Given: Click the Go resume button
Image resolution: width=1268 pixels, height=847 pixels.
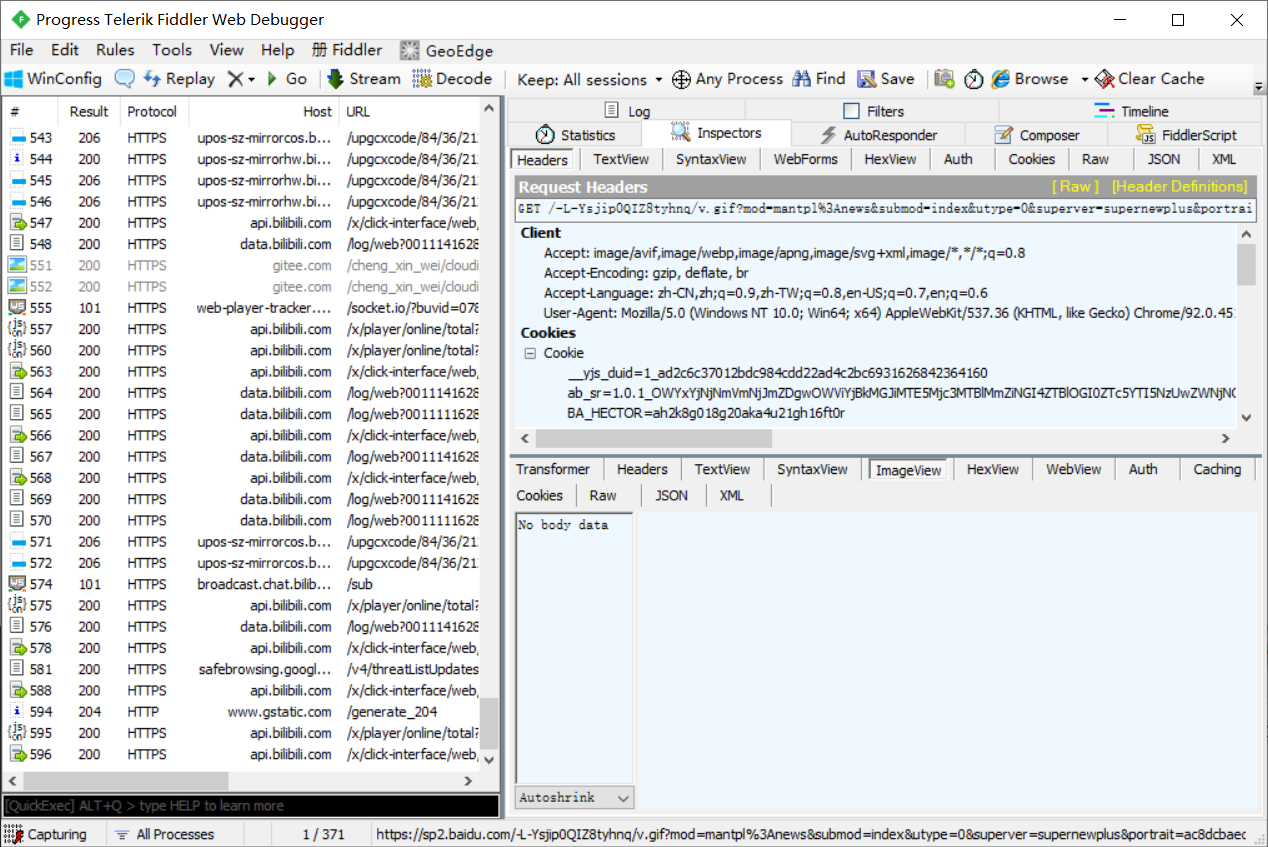Looking at the screenshot, I should click(x=286, y=79).
